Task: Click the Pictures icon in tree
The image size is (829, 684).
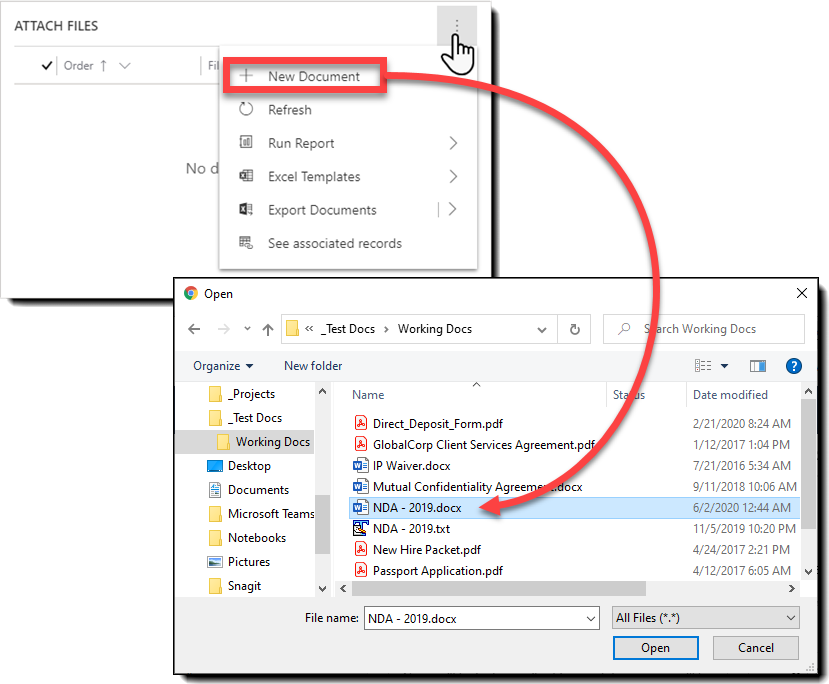Action: (215, 562)
